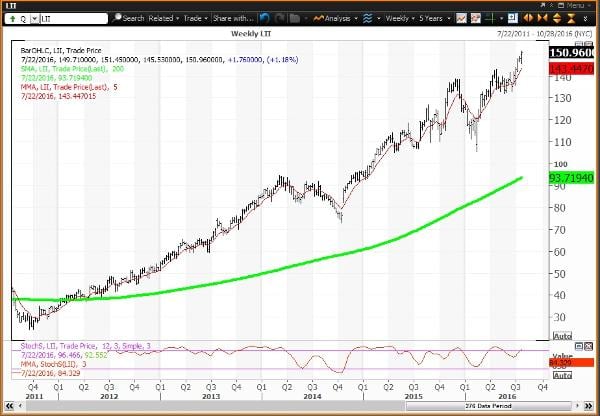The image size is (600, 416).
Task: Click the 2014 year label on time axis
Action: [x=312, y=396]
